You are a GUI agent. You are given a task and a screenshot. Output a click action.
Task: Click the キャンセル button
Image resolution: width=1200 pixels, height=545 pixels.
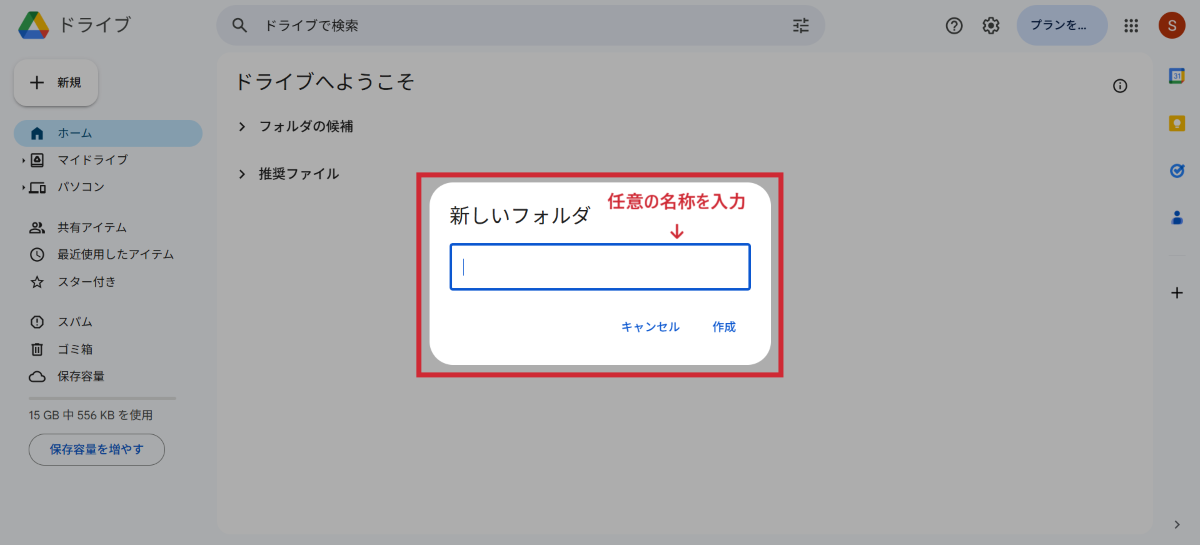650,327
